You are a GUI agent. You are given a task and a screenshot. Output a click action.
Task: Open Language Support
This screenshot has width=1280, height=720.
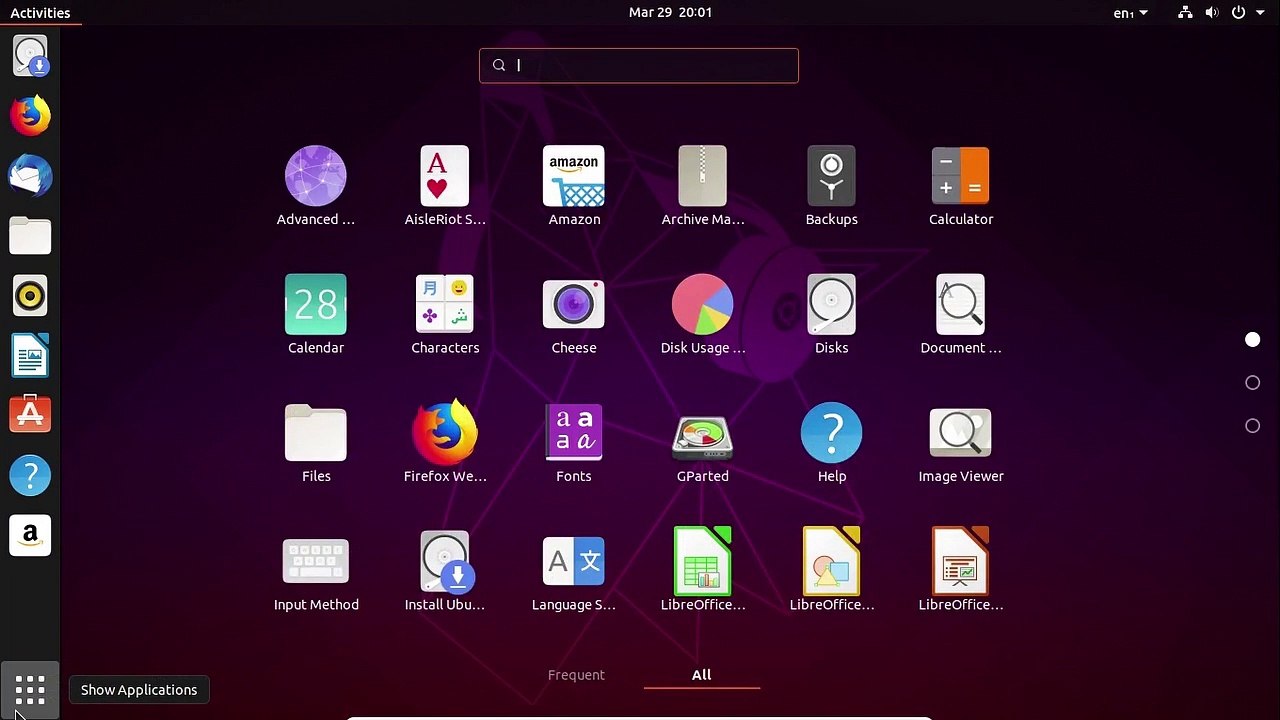click(574, 572)
